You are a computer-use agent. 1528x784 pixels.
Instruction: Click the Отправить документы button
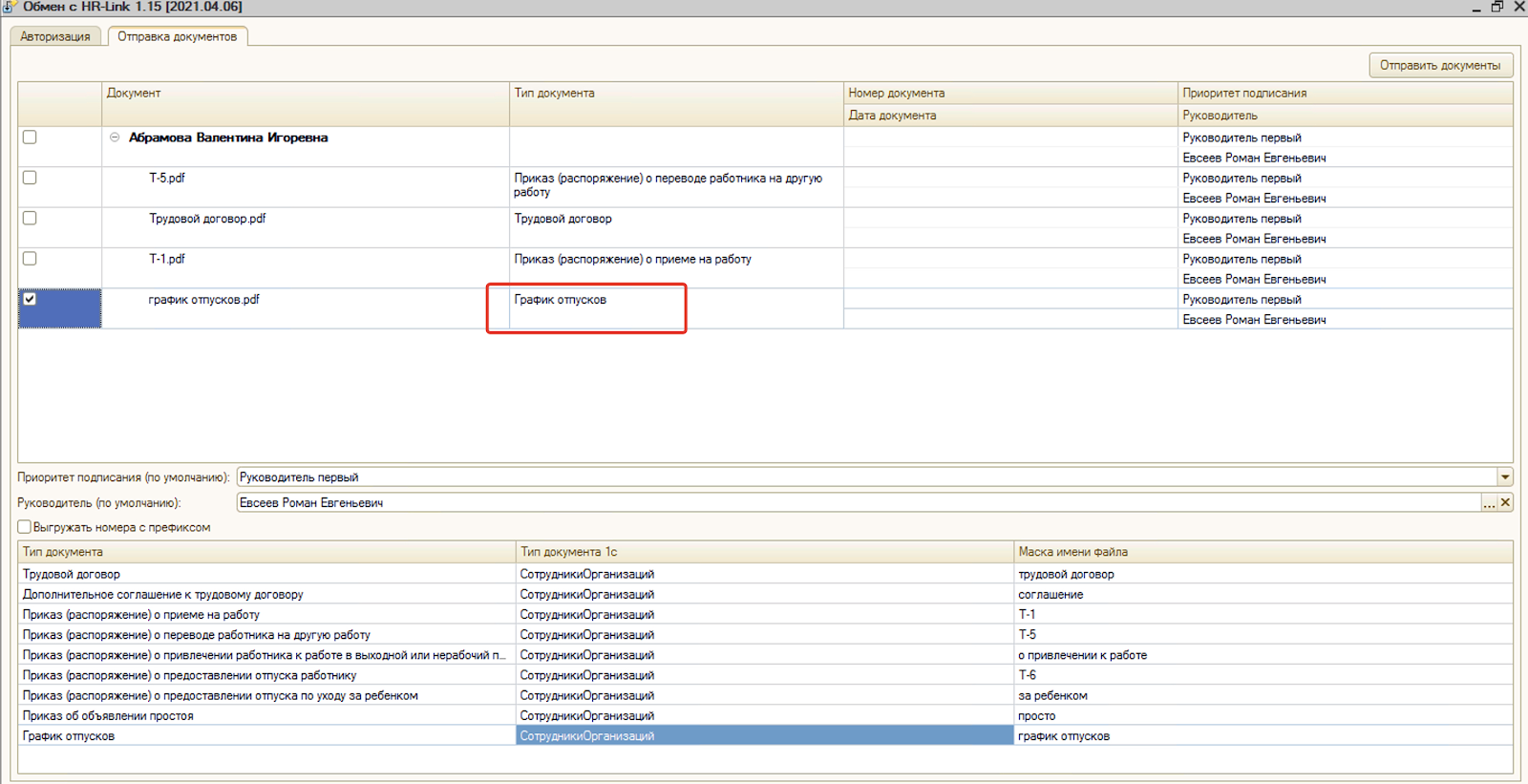tap(1440, 65)
